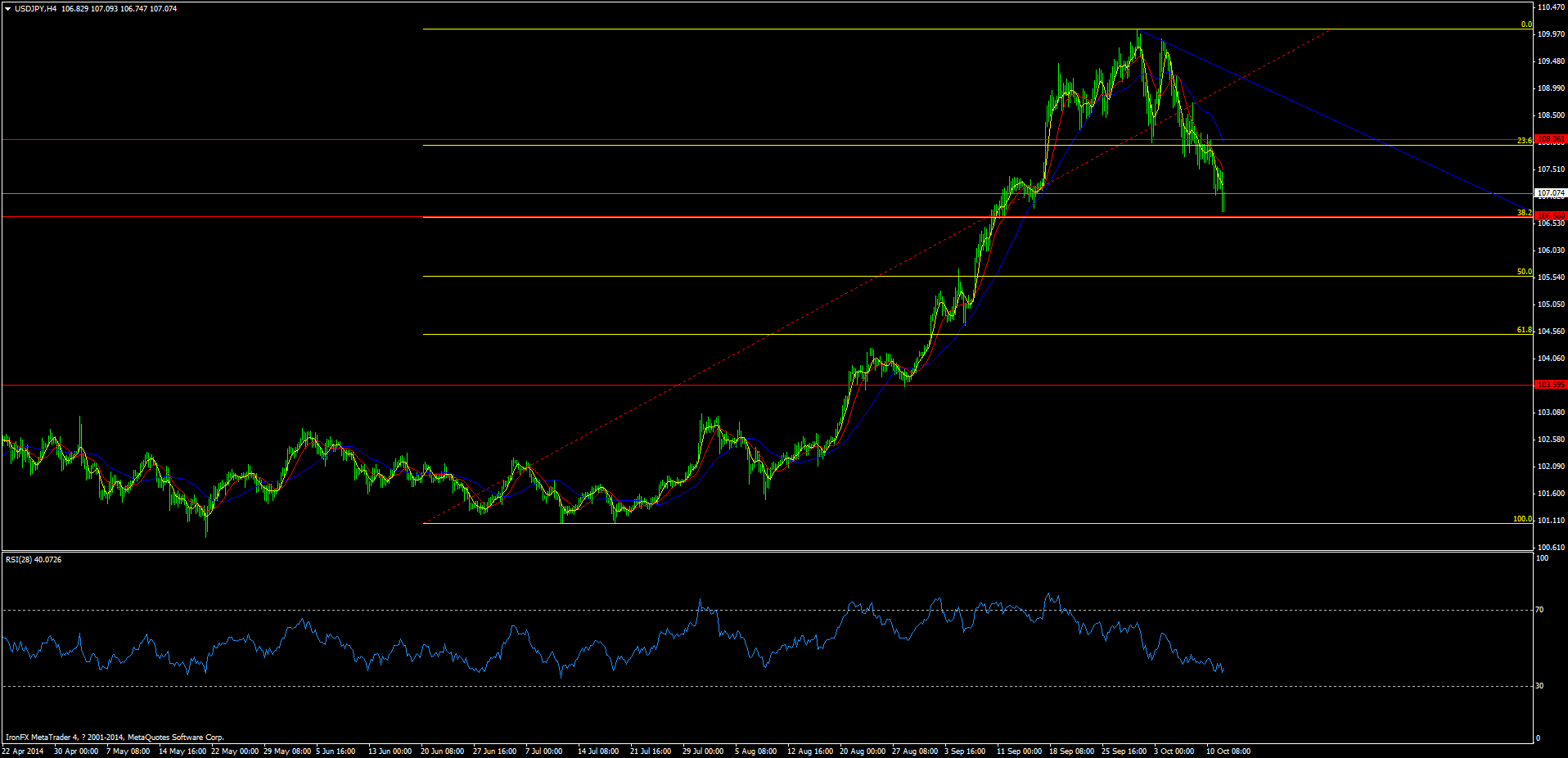Click the 3 Oct 00:00 time label
This screenshot has width=1568, height=758.
(1174, 751)
